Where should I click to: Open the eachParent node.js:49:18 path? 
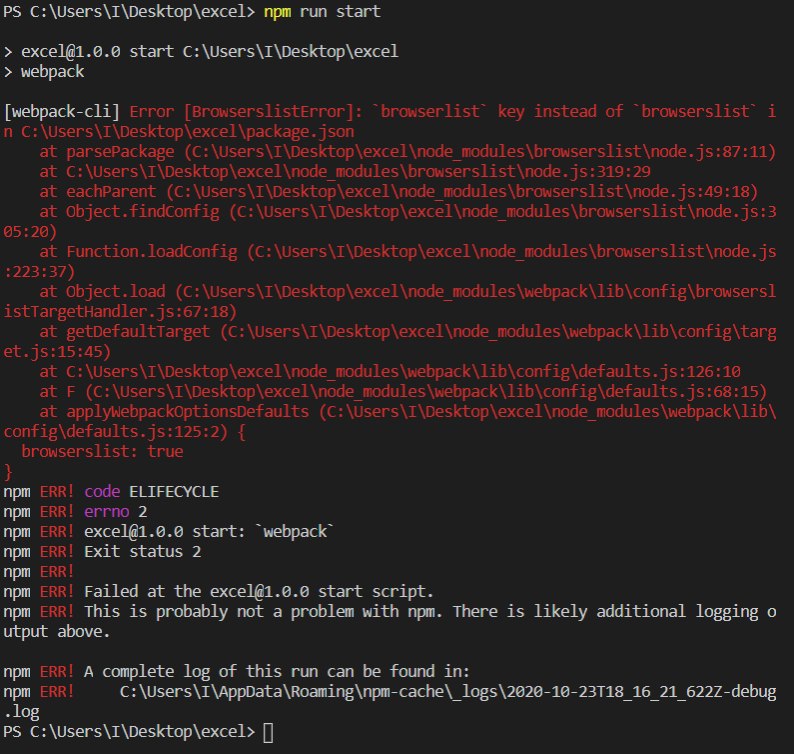[x=462, y=191]
